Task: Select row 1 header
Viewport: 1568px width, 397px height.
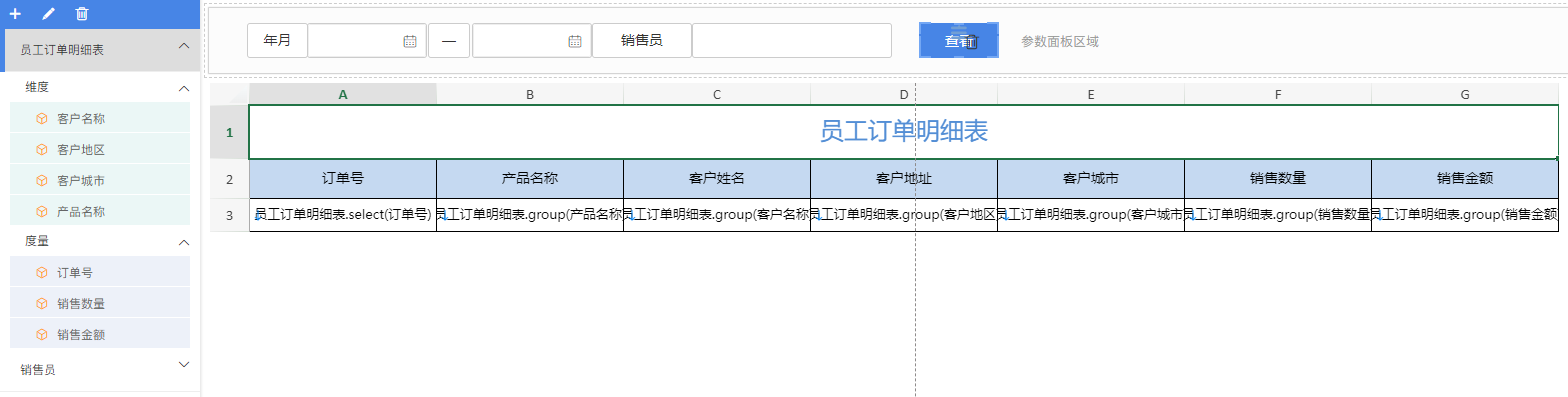Action: click(x=230, y=132)
